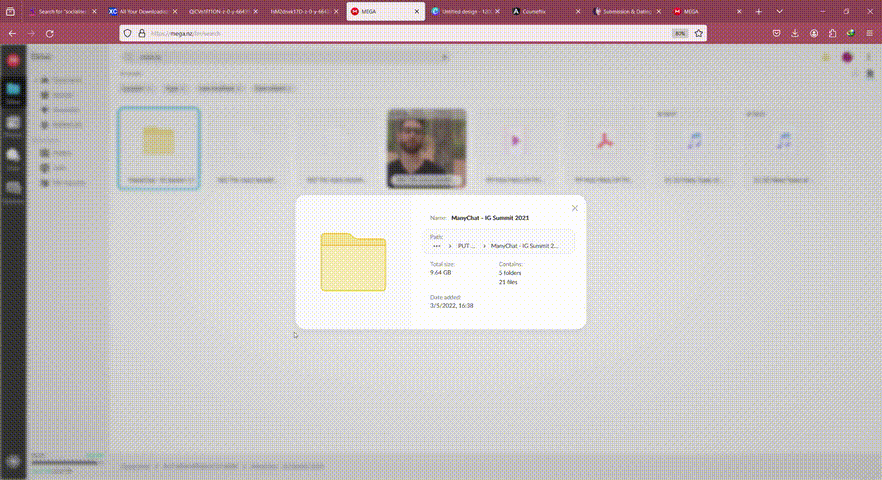882x480 pixels.
Task: Open the PUT... folder in the path
Action: (466, 246)
